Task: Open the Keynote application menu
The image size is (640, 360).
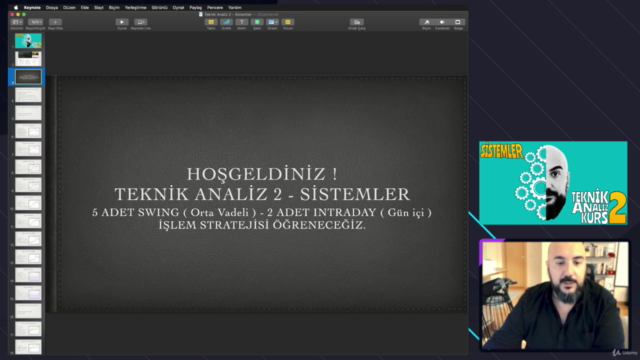Action: click(32, 7)
